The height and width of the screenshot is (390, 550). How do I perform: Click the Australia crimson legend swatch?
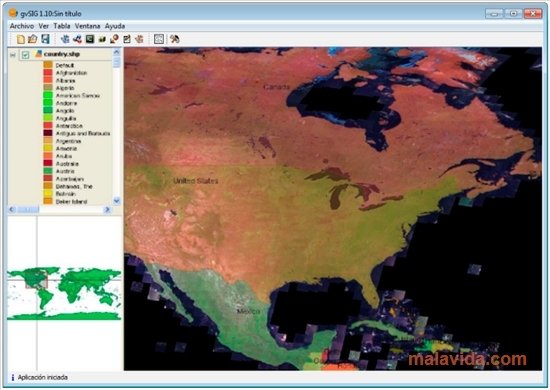coord(48,163)
